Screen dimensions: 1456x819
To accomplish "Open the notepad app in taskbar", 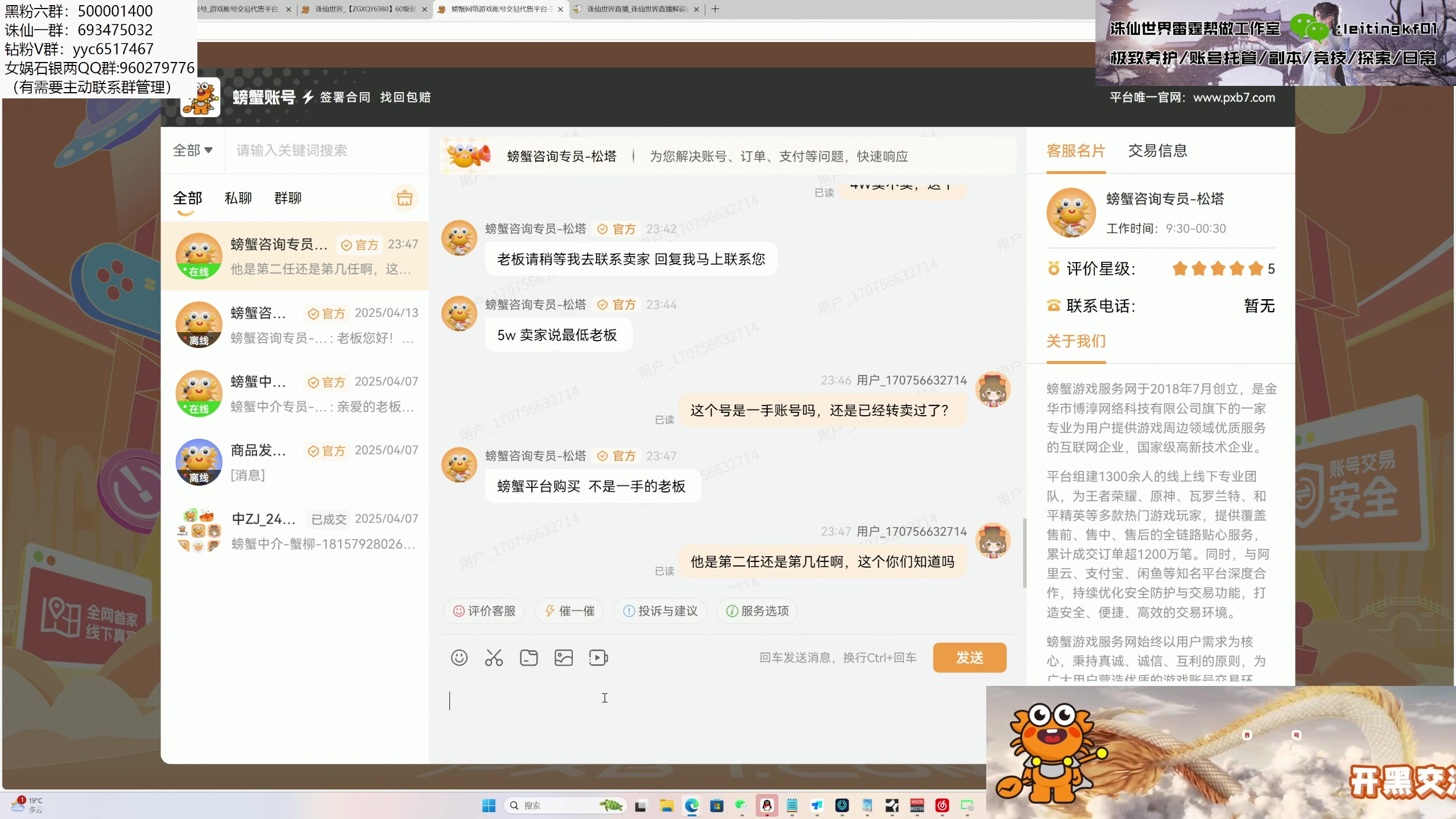I will (792, 805).
